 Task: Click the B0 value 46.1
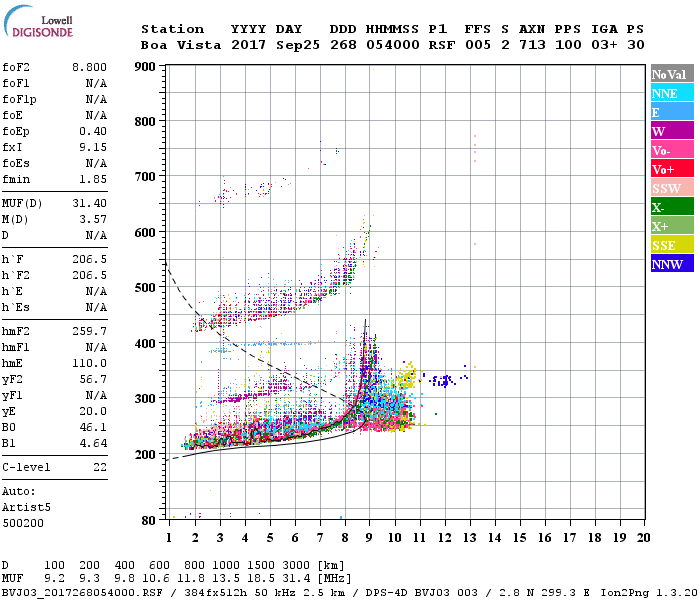(x=93, y=428)
